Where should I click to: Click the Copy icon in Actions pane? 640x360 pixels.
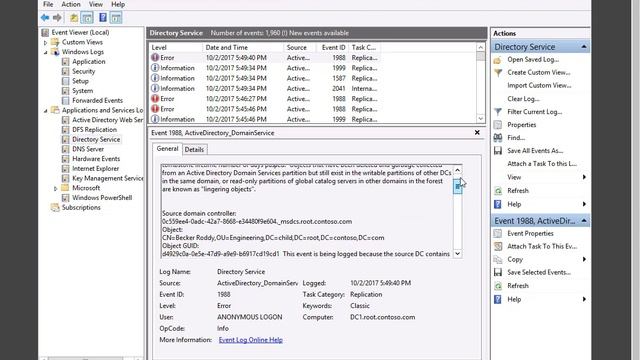[x=498, y=260]
